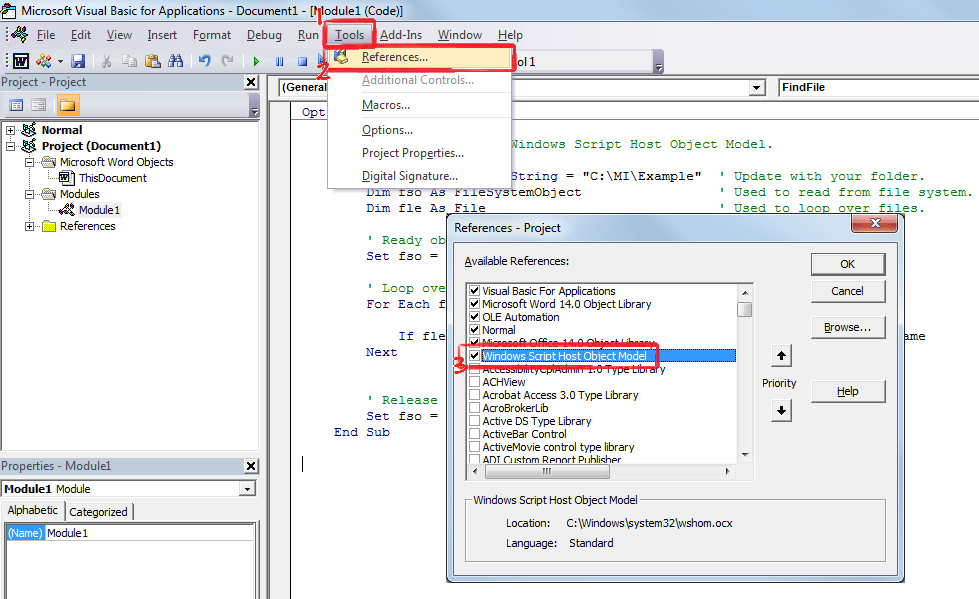Image resolution: width=979 pixels, height=599 pixels.
Task: Confirm References dialog with OK
Action: 848,264
